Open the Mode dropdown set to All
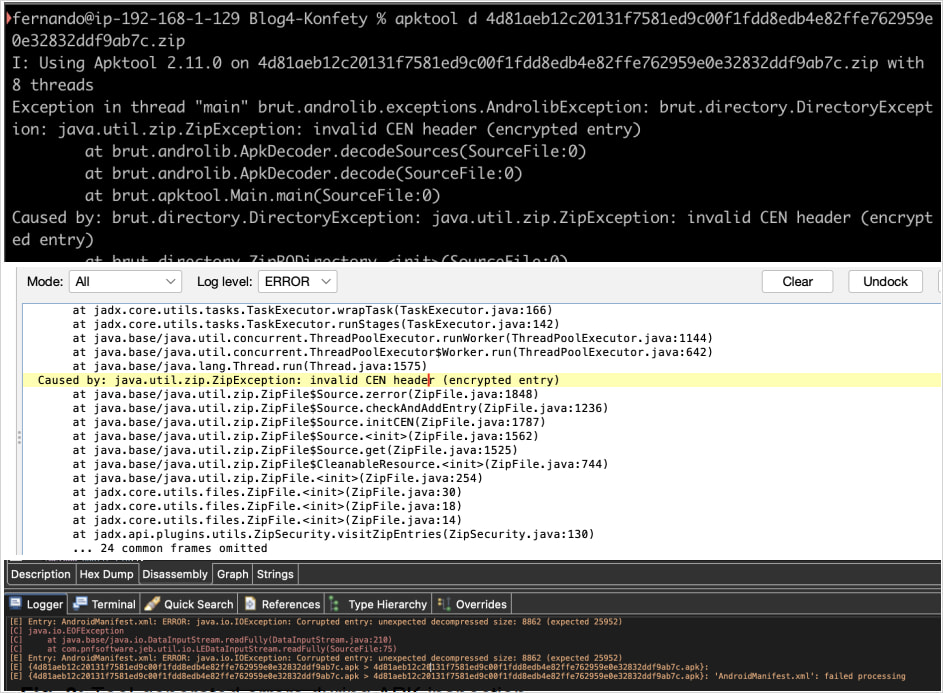943x693 pixels. point(125,281)
